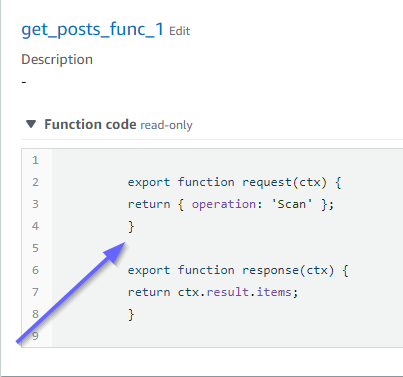Click line number 4 in code gutter
This screenshot has height=377, width=403.
pyautogui.click(x=35, y=226)
